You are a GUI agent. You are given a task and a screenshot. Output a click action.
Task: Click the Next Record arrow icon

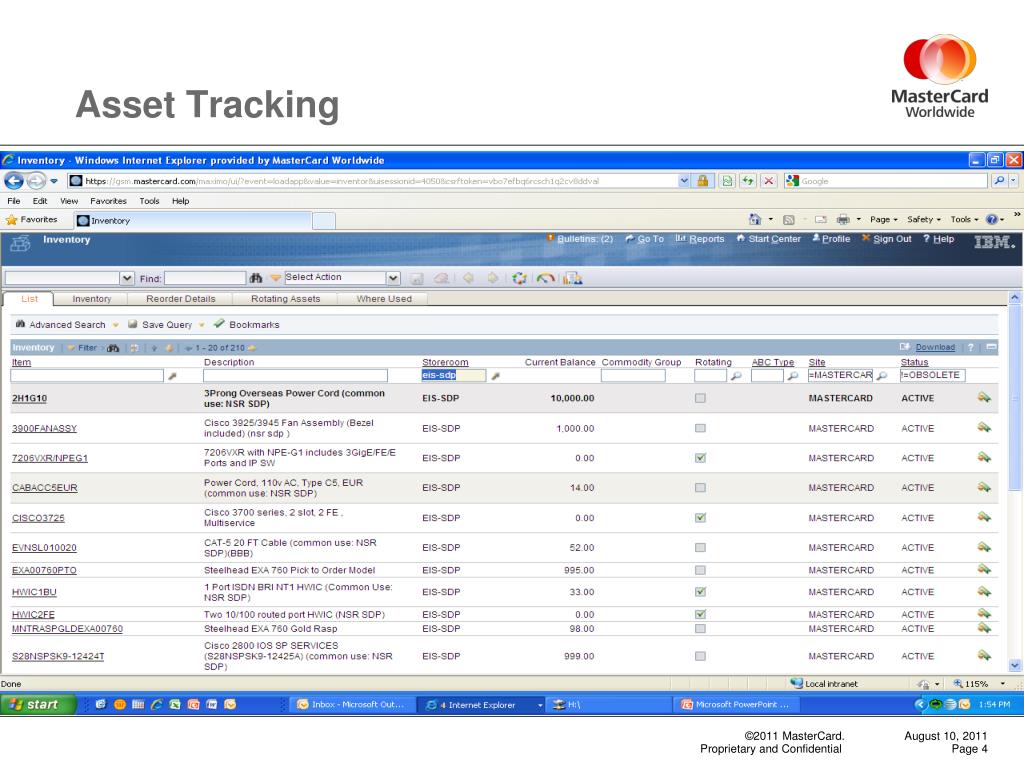492,278
